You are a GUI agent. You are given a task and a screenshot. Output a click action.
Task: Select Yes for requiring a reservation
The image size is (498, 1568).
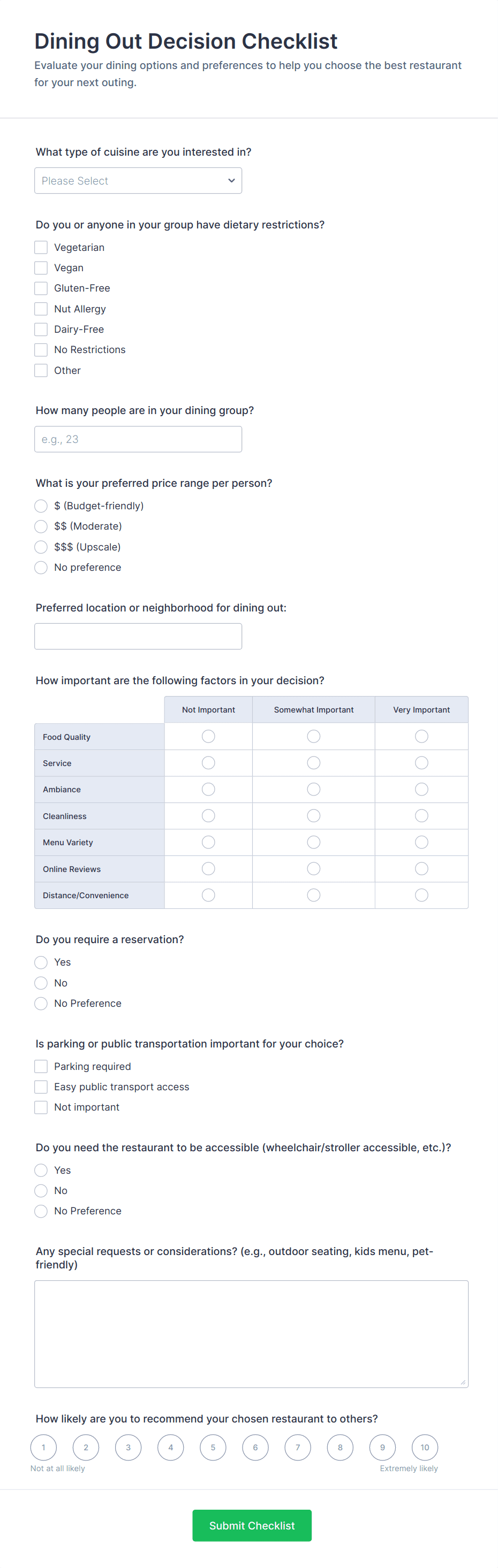[x=41, y=962]
